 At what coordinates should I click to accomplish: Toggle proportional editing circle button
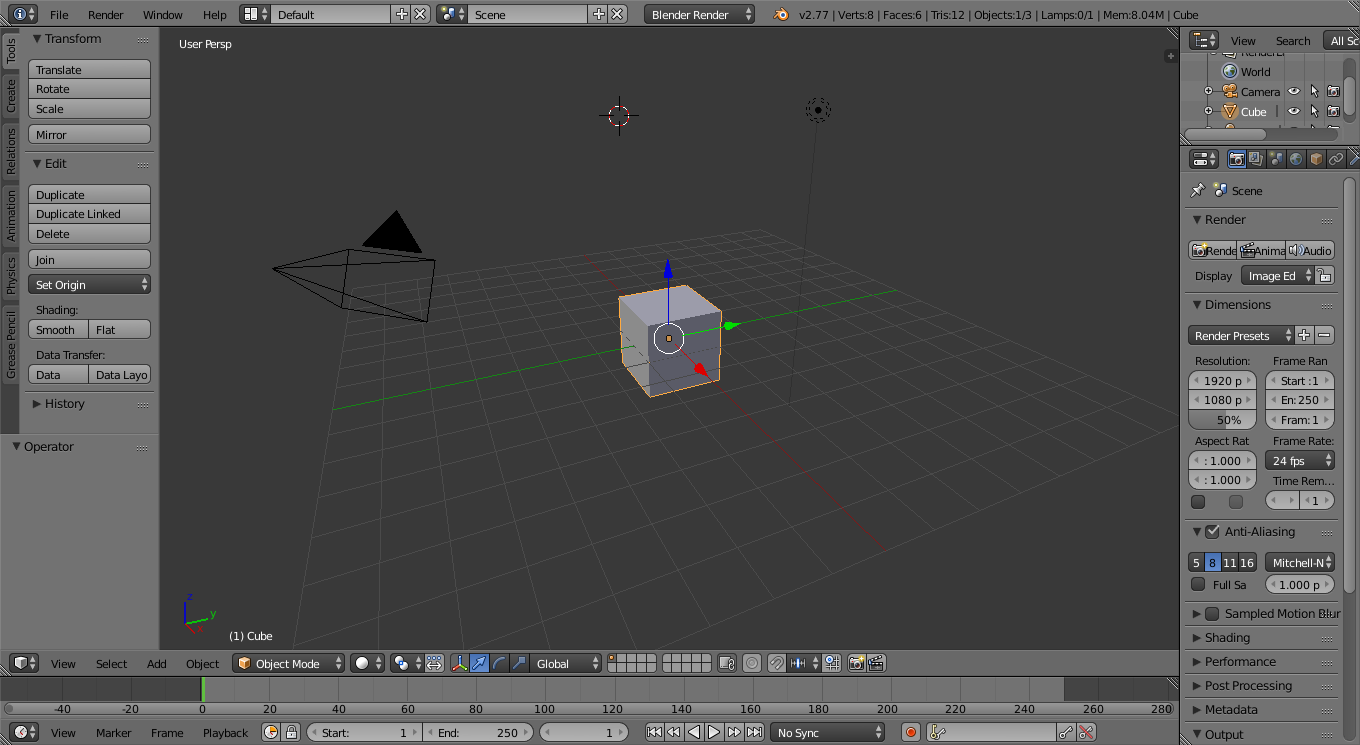point(751,663)
